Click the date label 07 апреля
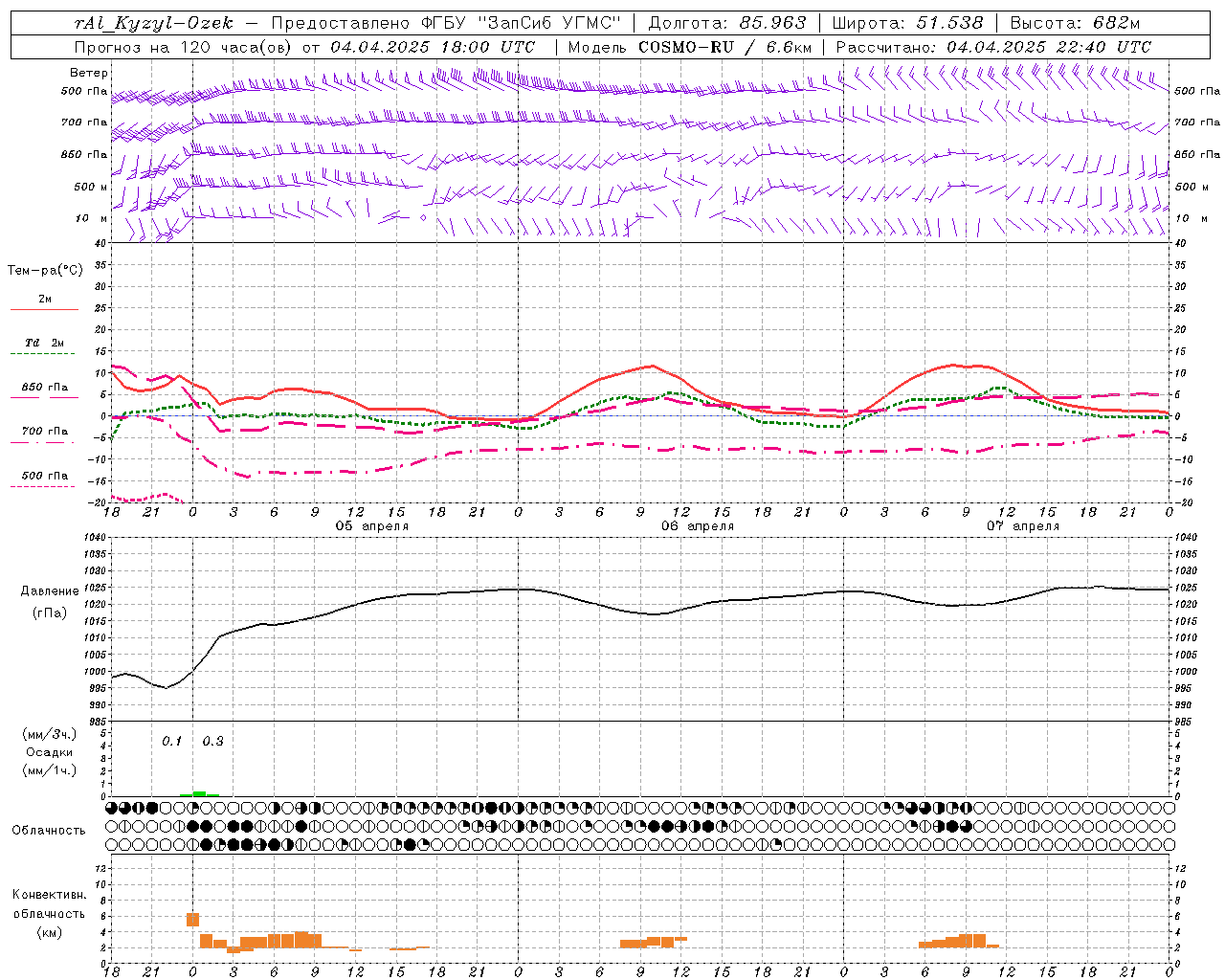Screen dimensions: 1225x980 (1023, 526)
